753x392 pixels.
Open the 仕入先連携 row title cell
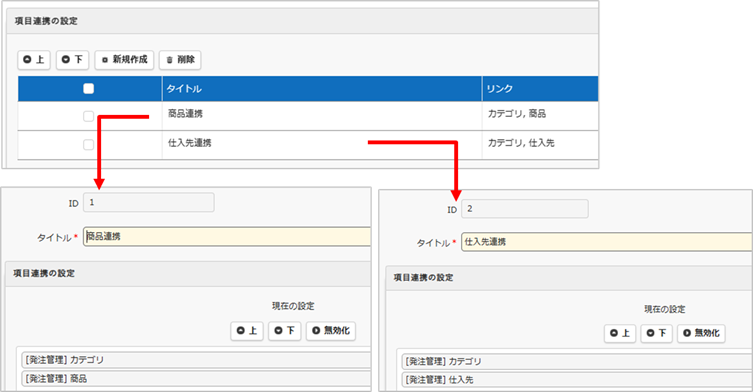coord(322,145)
